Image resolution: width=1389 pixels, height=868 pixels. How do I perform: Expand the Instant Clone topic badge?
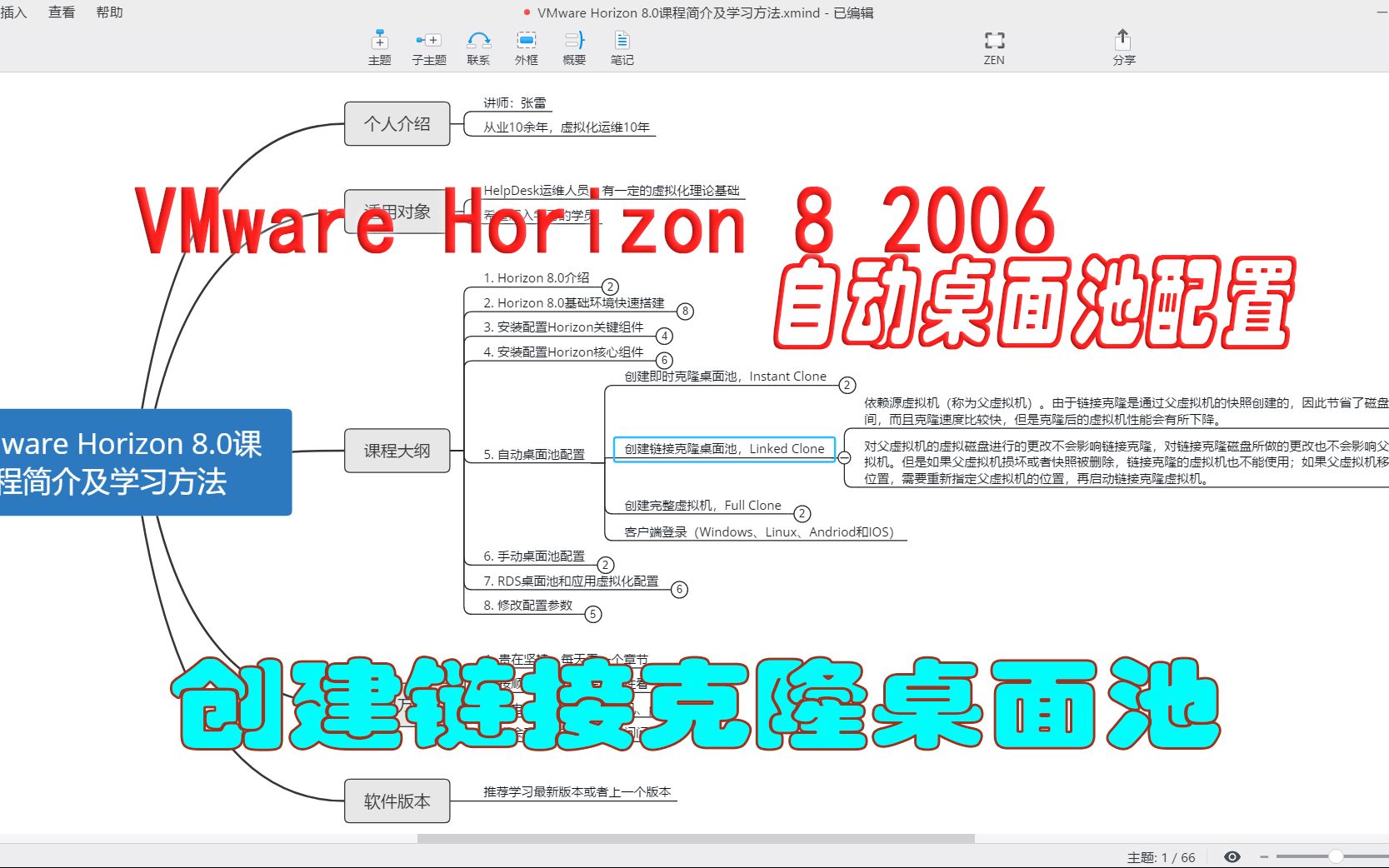(x=847, y=385)
